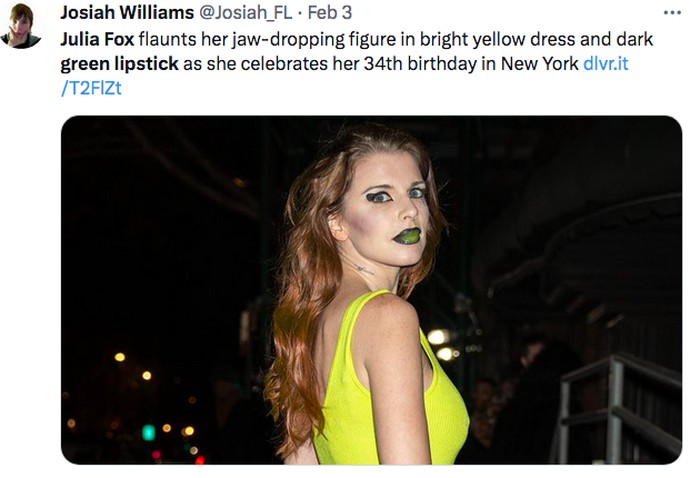Click the bold green lipstick text

[x=119, y=64]
